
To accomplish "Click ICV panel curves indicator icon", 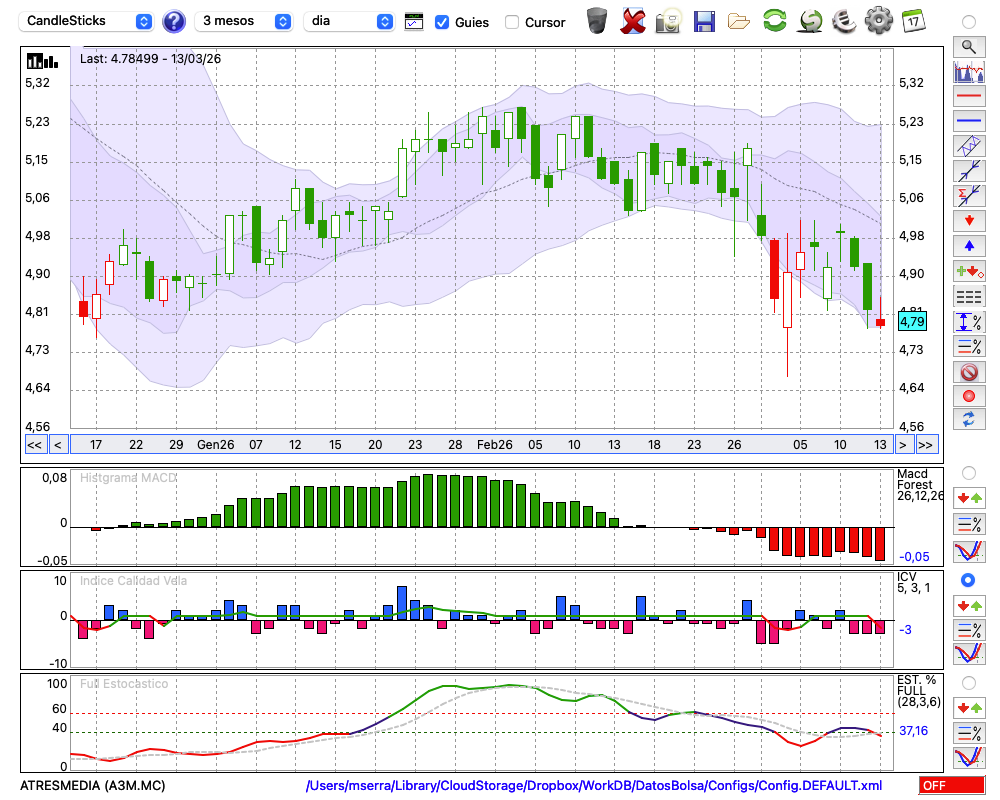I will [969, 653].
